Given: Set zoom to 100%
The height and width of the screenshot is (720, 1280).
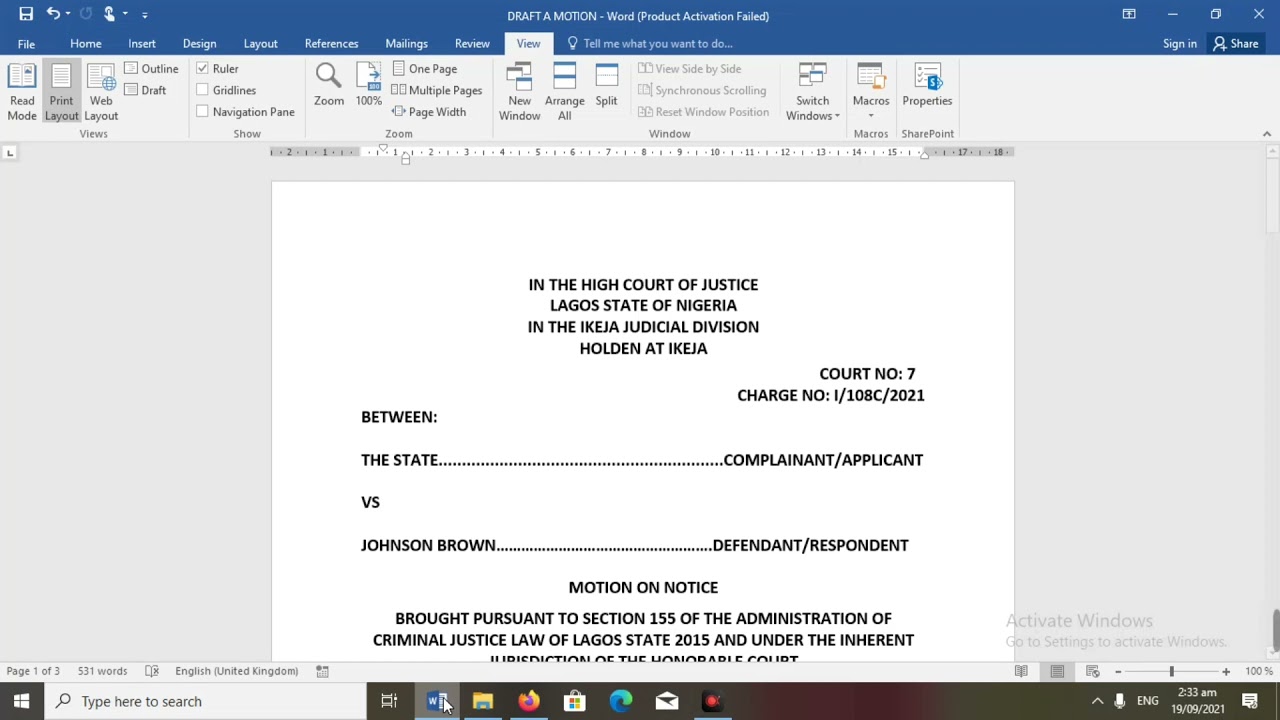Looking at the screenshot, I should (369, 85).
